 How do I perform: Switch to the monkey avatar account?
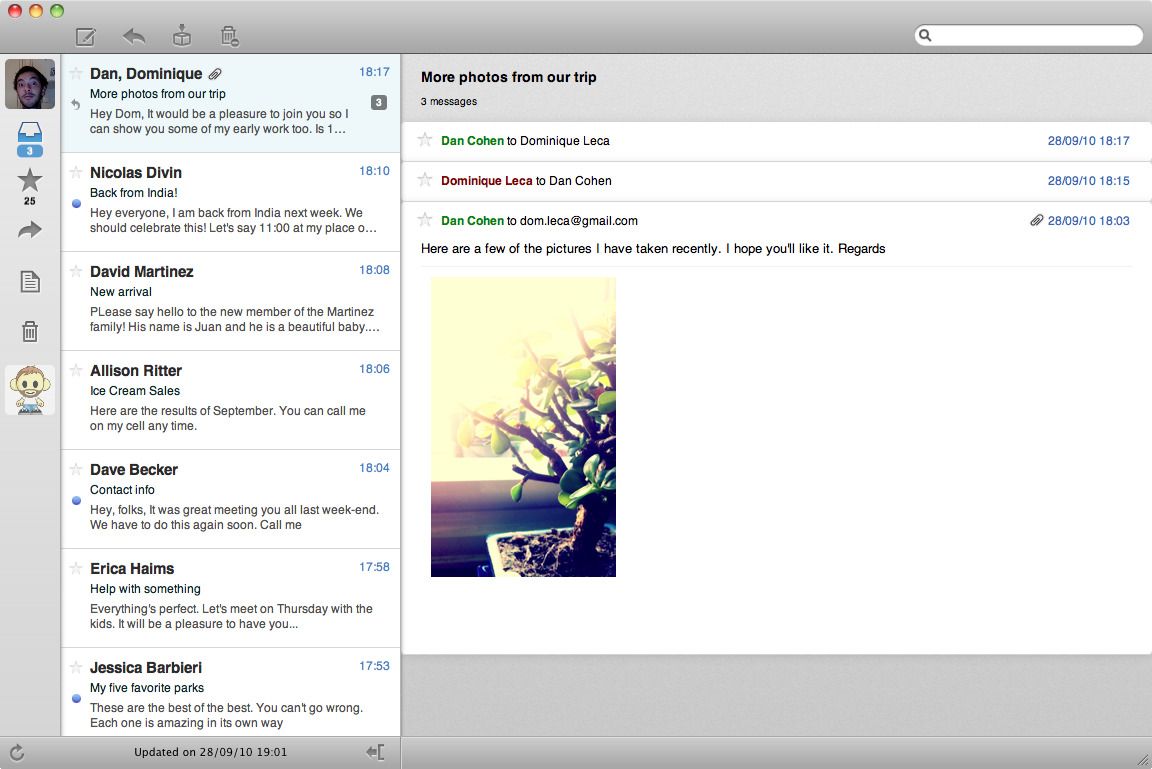(30, 389)
